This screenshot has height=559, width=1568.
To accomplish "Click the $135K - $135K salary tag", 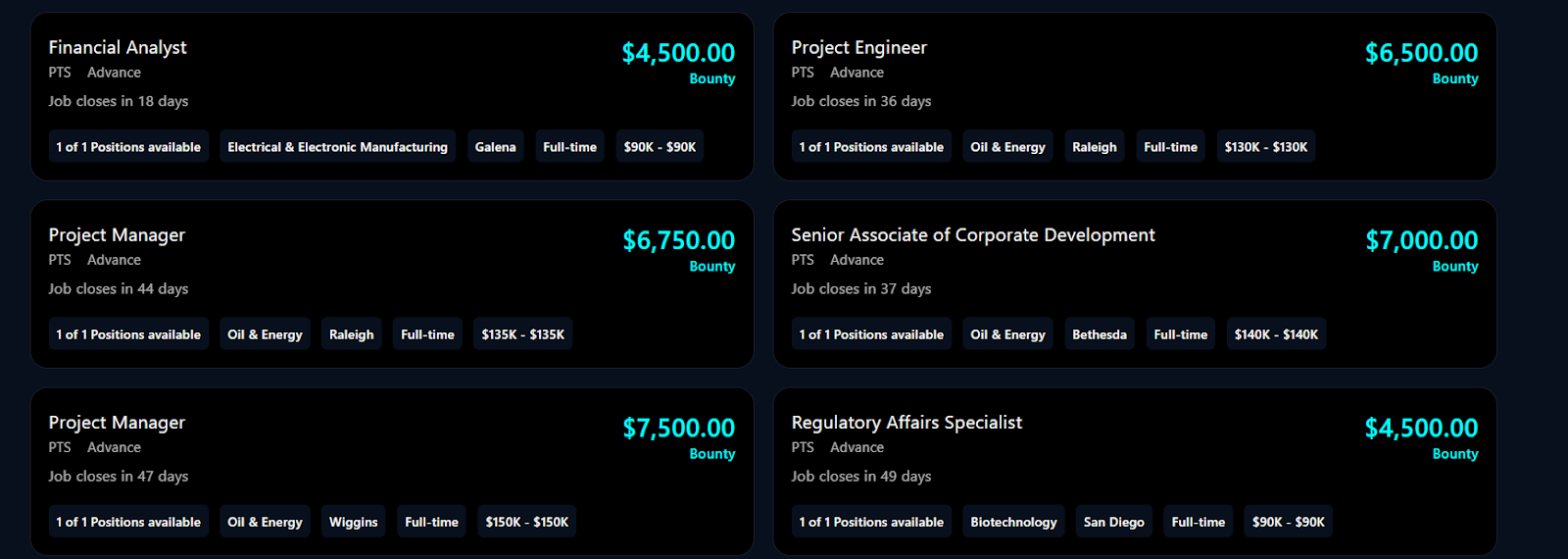I will click(x=522, y=334).
